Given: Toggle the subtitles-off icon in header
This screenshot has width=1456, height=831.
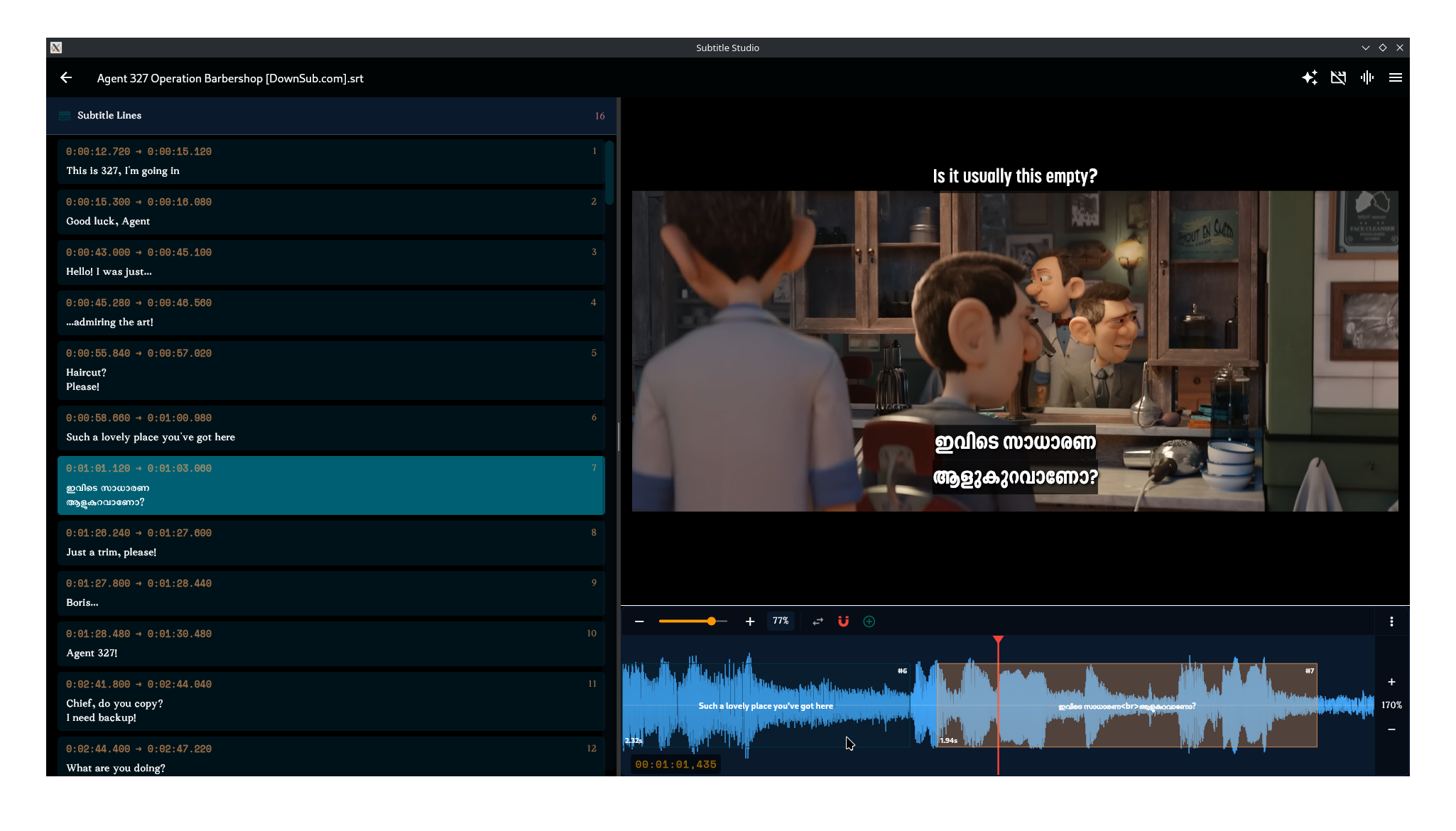Looking at the screenshot, I should pyautogui.click(x=1338, y=78).
